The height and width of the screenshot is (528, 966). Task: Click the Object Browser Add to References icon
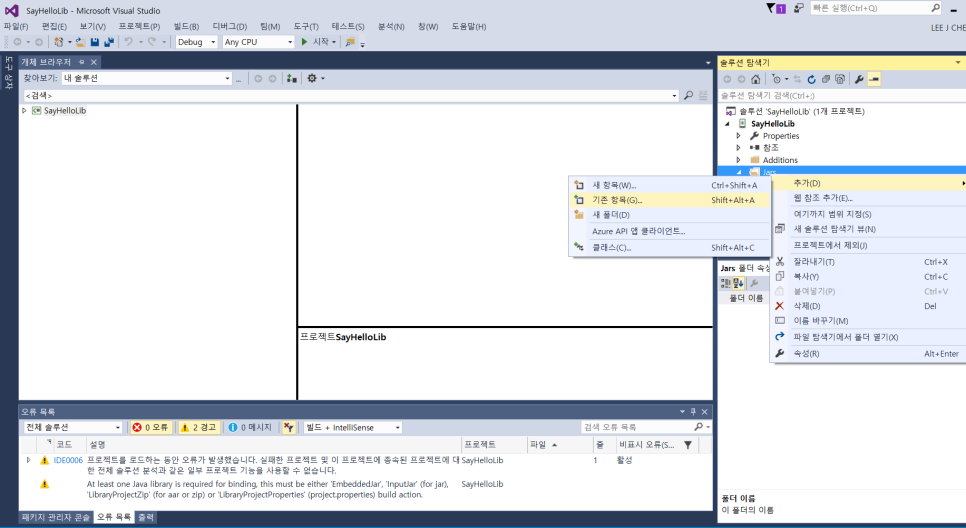[x=291, y=78]
